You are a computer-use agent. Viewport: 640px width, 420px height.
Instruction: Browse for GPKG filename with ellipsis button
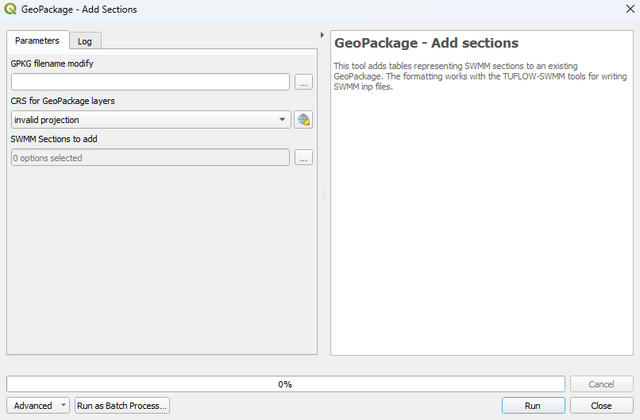(303, 82)
